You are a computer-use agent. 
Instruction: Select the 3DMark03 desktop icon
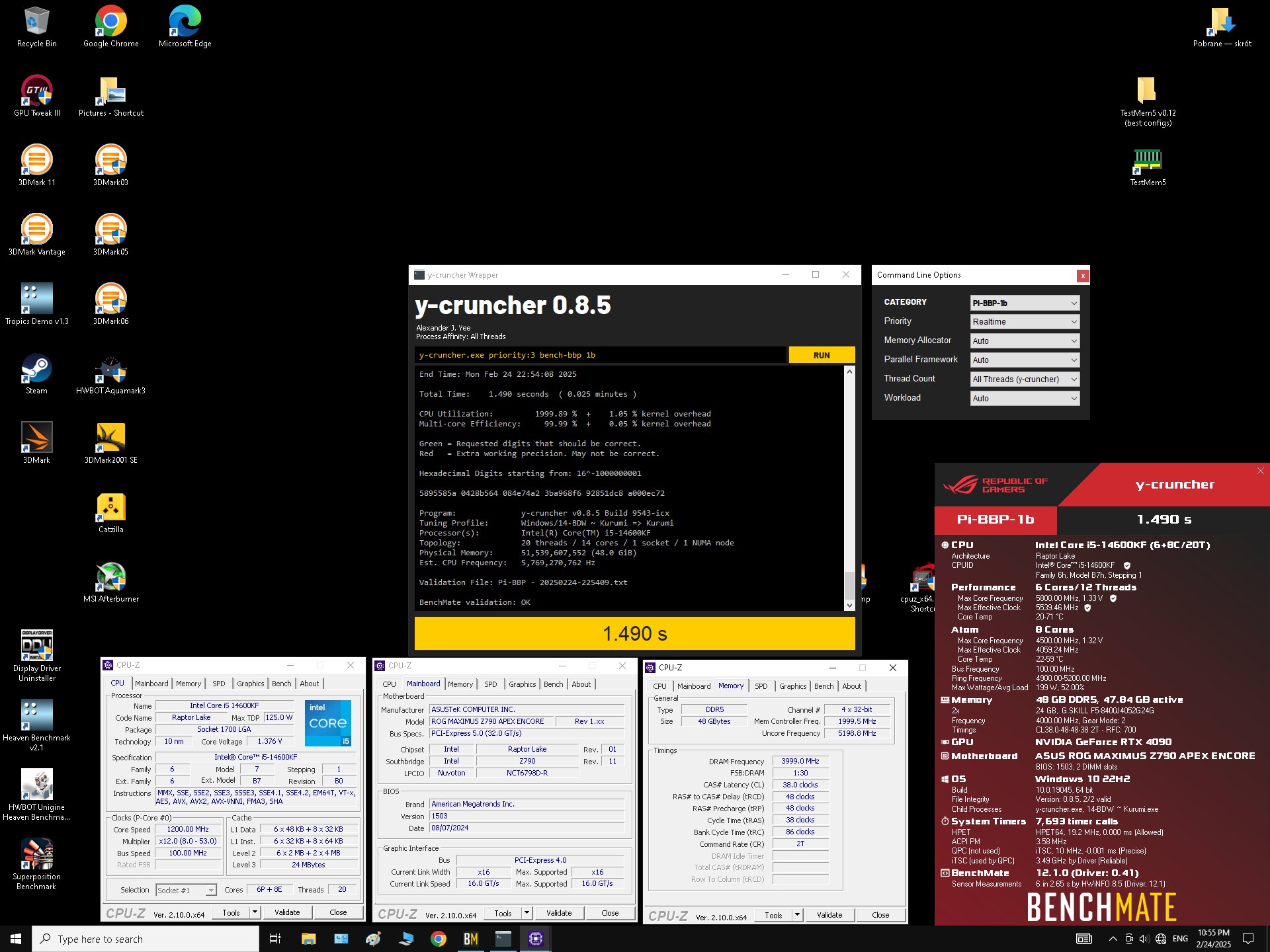[x=111, y=167]
